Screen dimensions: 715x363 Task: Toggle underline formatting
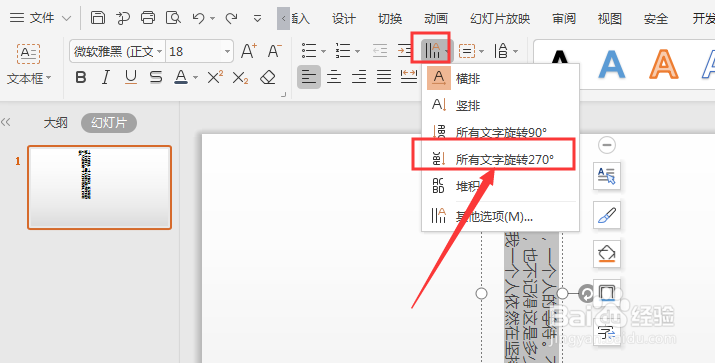point(131,78)
